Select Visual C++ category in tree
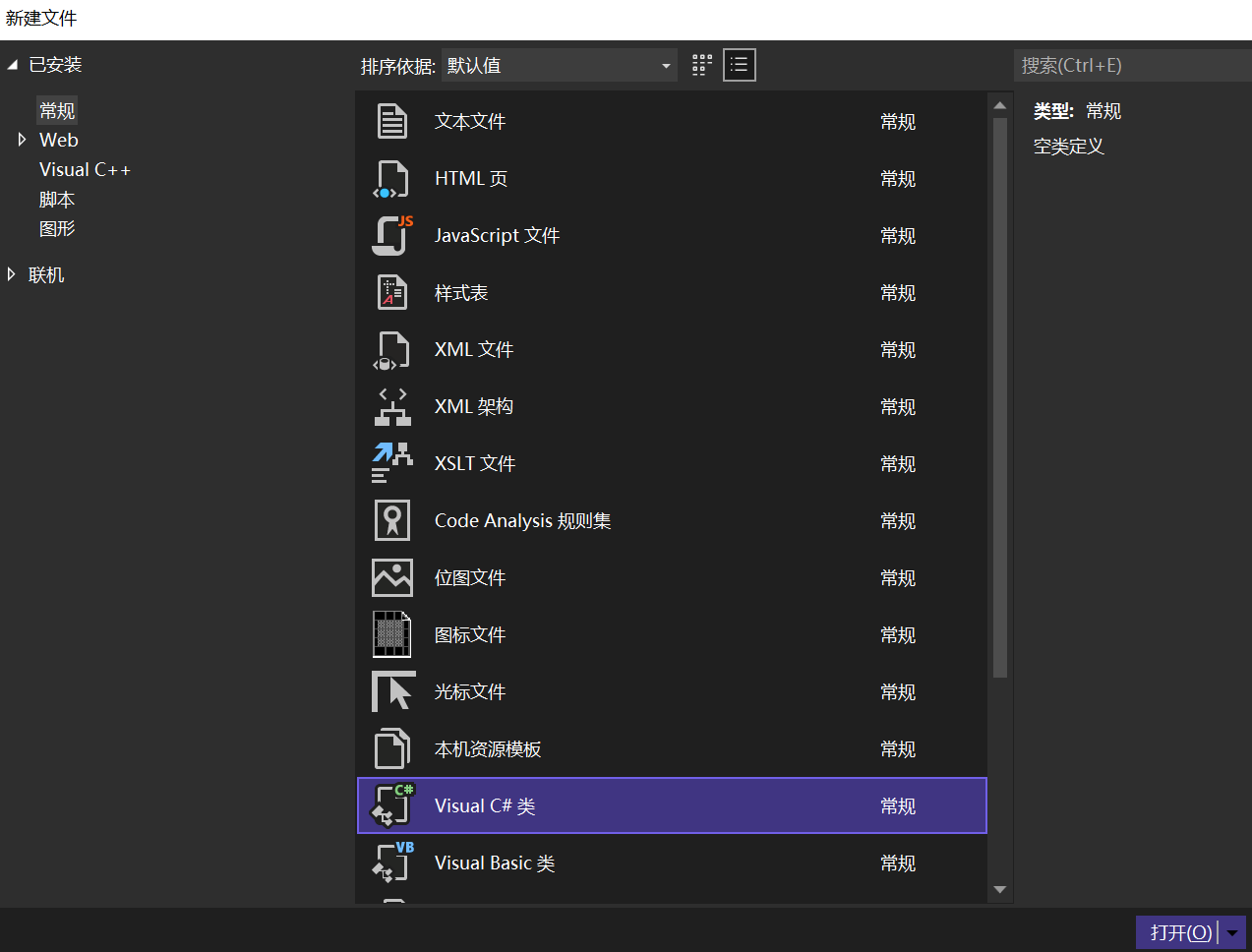1252x952 pixels. point(85,170)
